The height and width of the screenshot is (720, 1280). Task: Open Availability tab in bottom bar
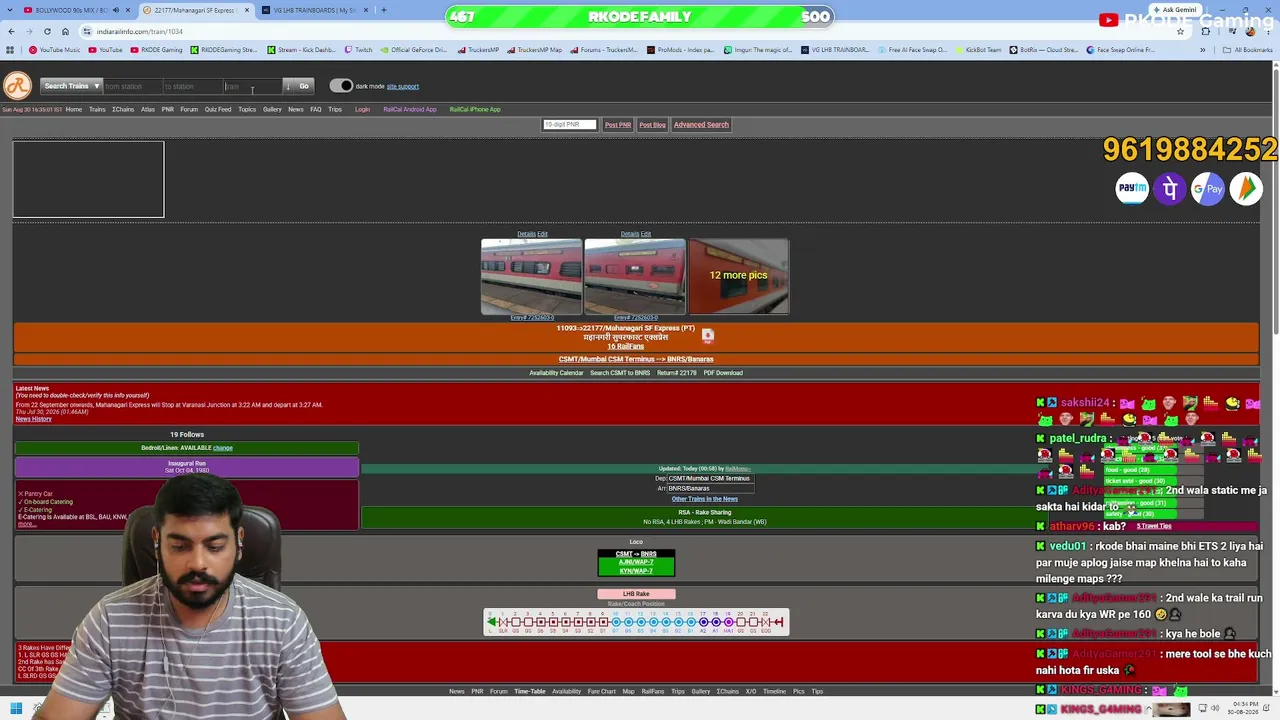point(566,691)
